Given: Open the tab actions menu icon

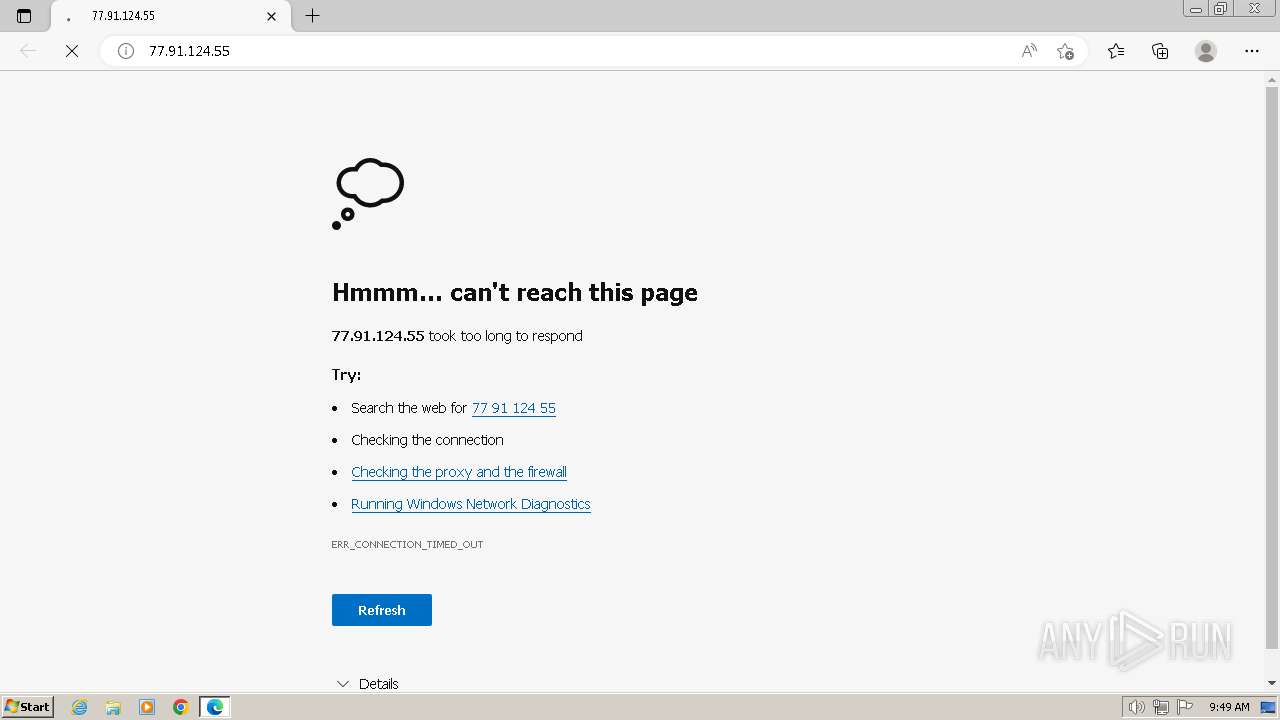Looking at the screenshot, I should coord(24,16).
